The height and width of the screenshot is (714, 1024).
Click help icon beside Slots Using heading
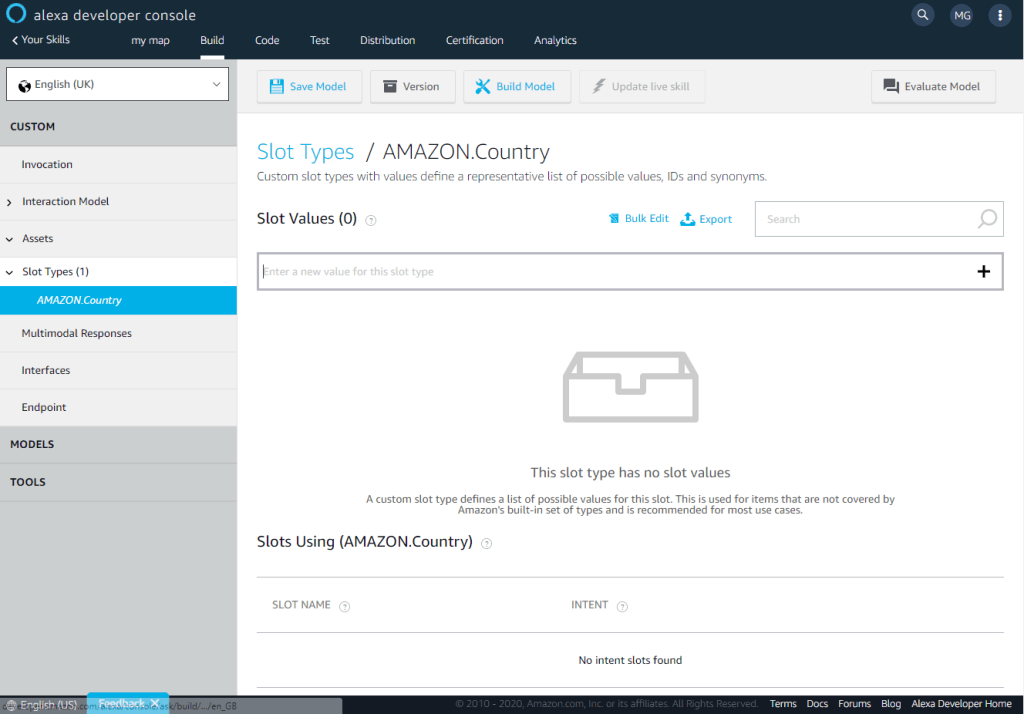click(487, 543)
